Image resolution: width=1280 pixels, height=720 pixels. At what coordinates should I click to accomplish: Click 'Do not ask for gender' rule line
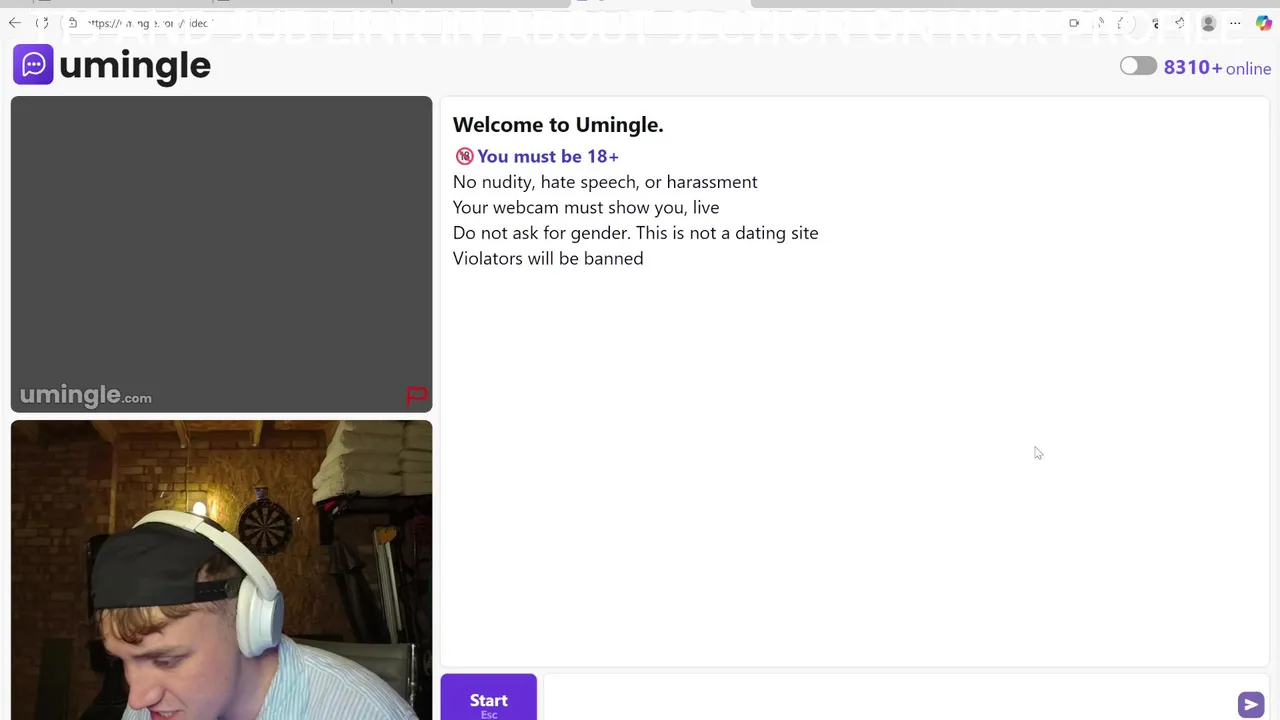click(x=635, y=233)
